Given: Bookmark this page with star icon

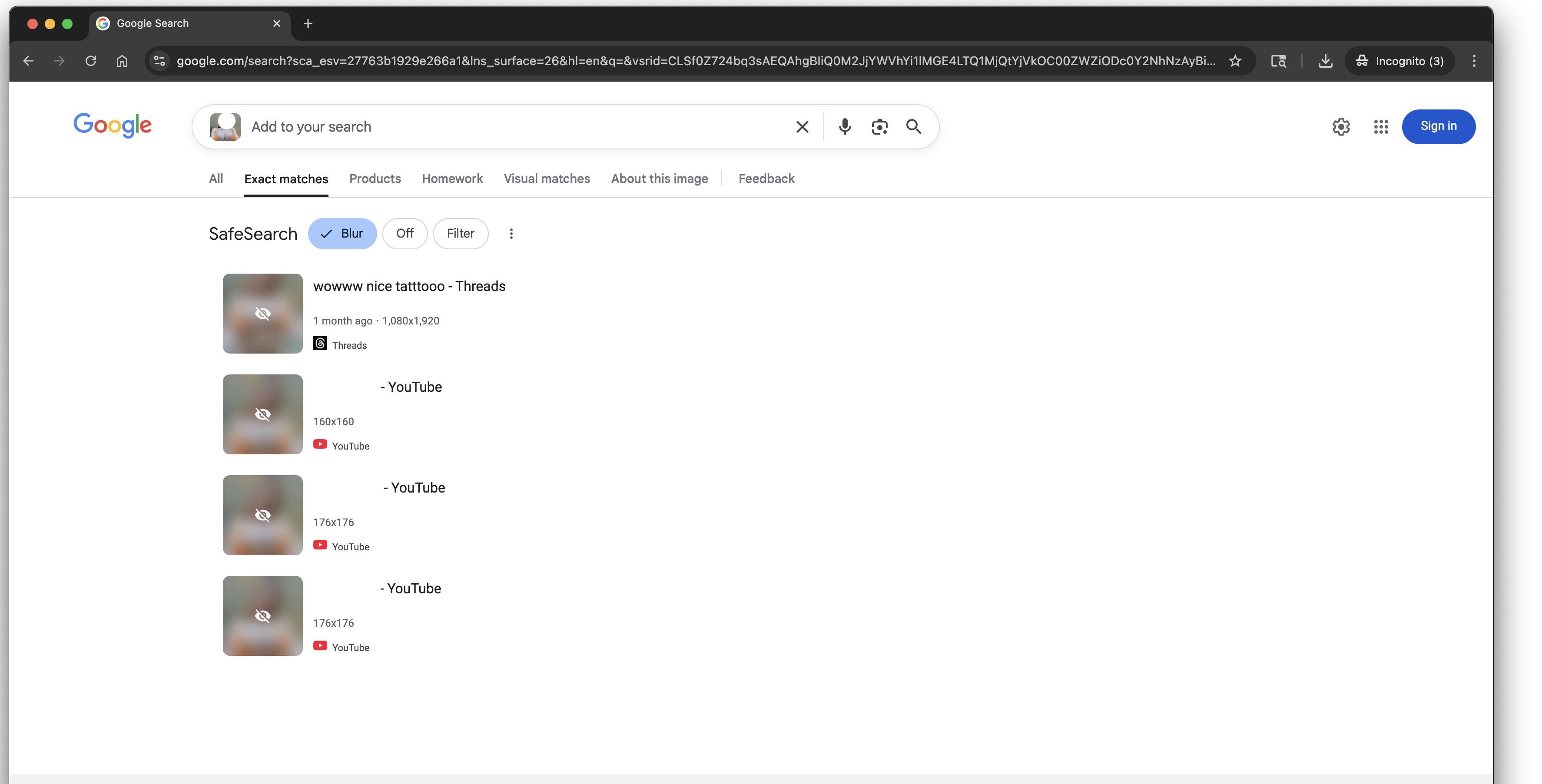Looking at the screenshot, I should 1235,60.
